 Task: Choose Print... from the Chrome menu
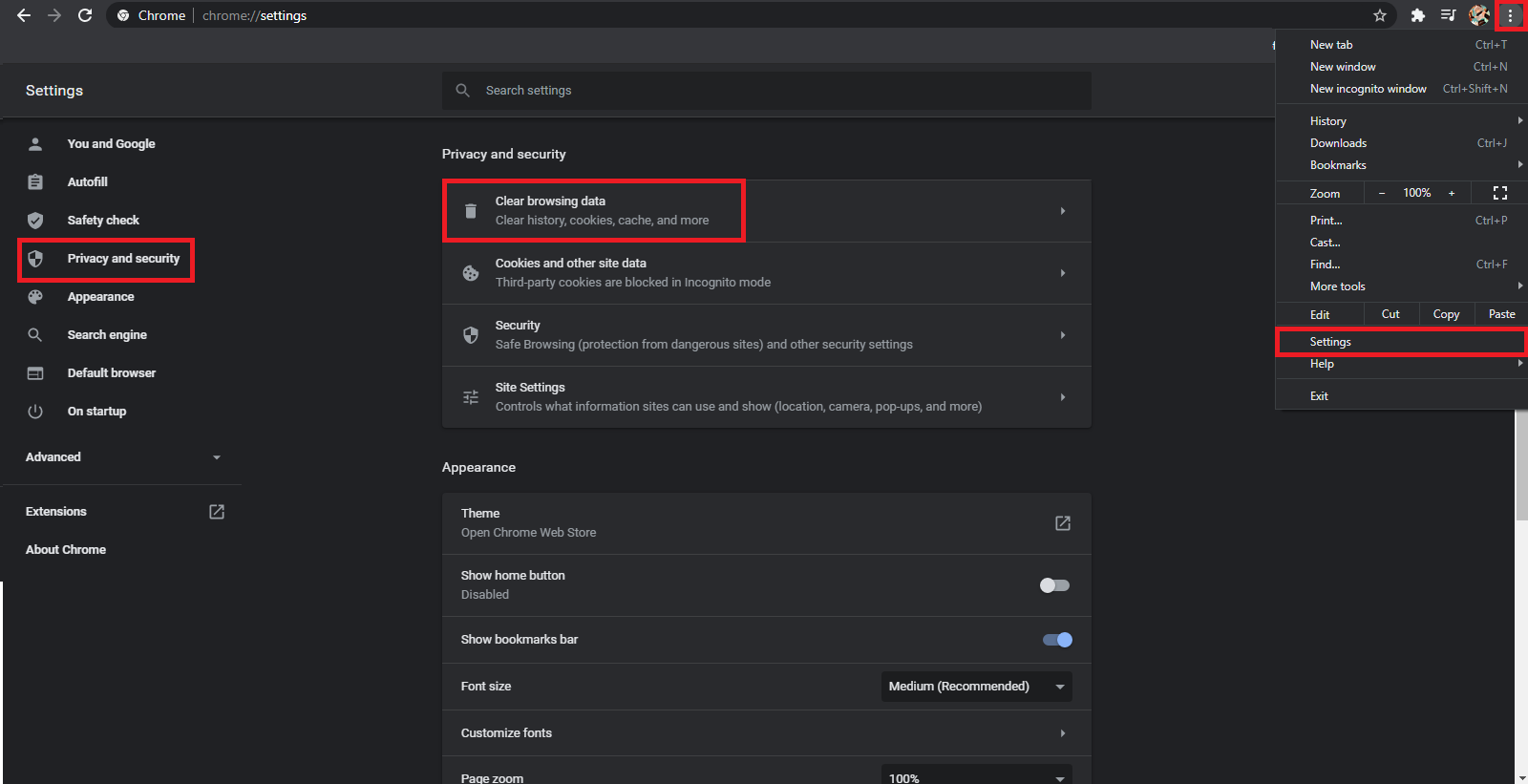(x=1401, y=221)
